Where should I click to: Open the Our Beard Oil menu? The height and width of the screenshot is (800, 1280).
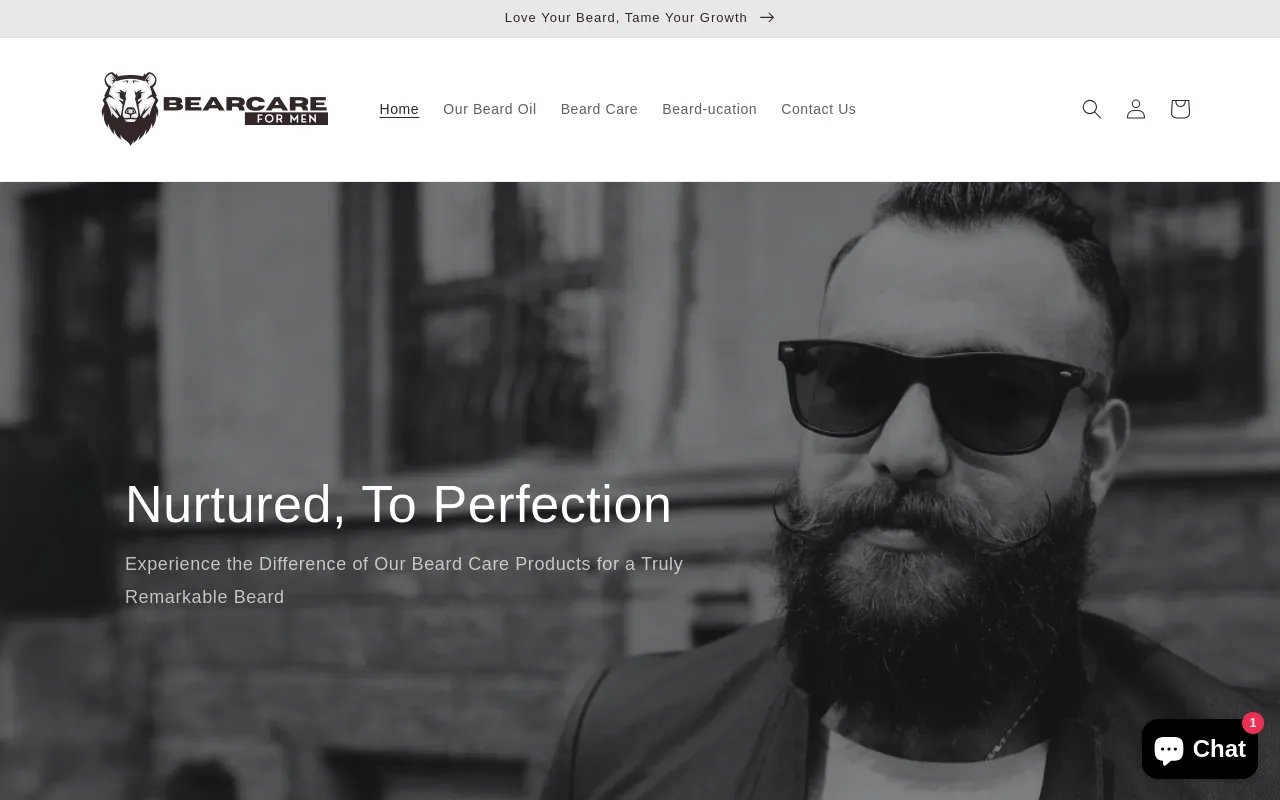tap(490, 109)
